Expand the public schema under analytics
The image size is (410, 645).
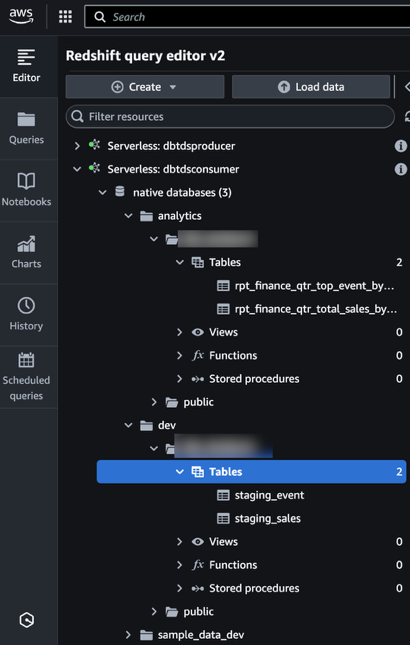coord(154,402)
